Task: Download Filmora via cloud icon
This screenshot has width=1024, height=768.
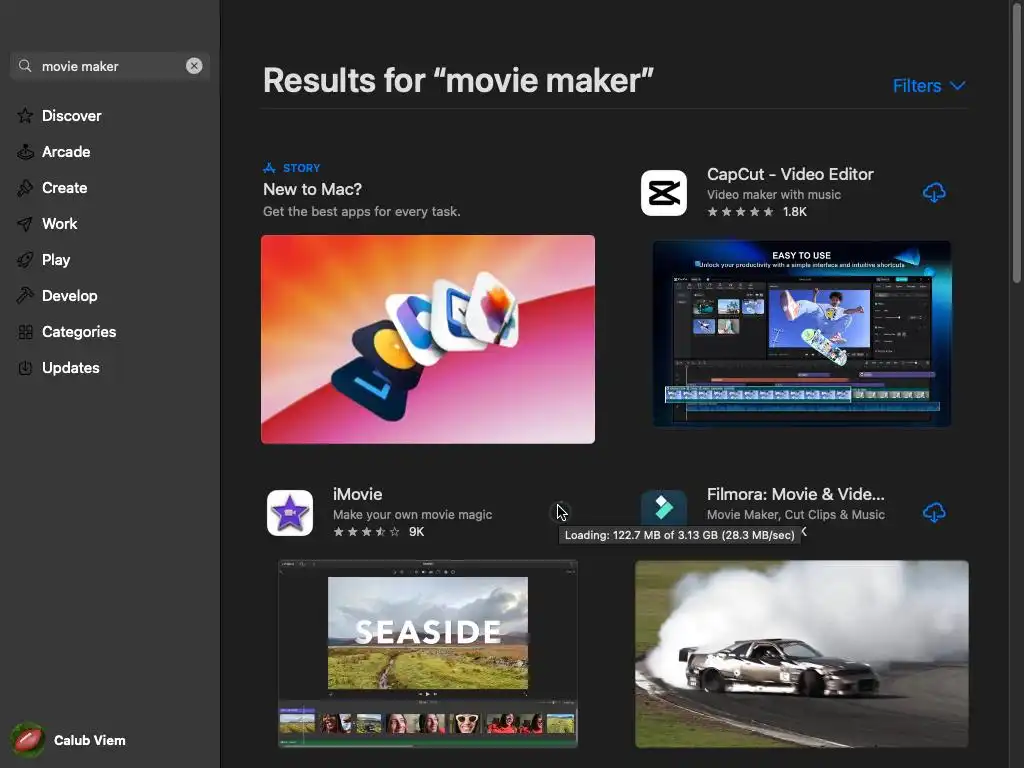Action: pyautogui.click(x=934, y=513)
